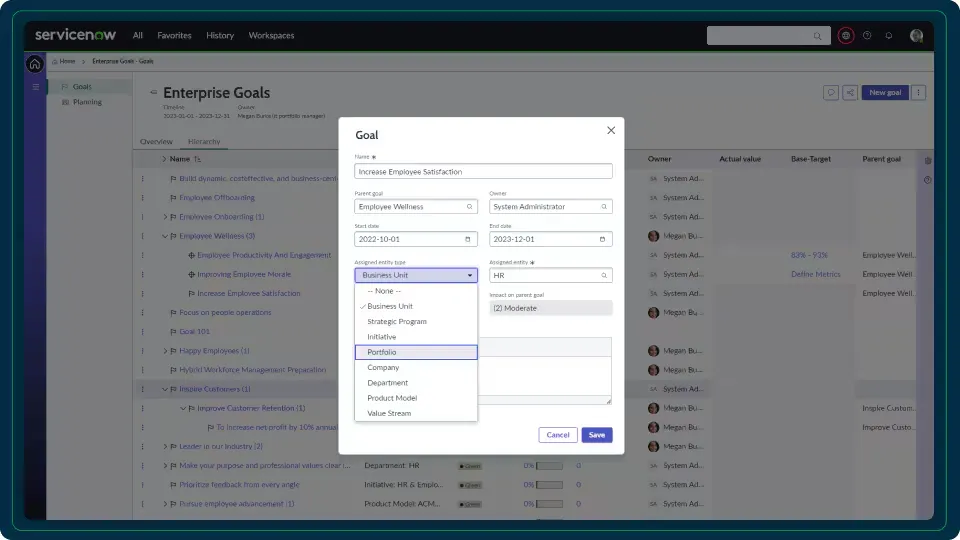Screen dimensions: 960x540
Task: Open the All menu
Action: (138, 36)
